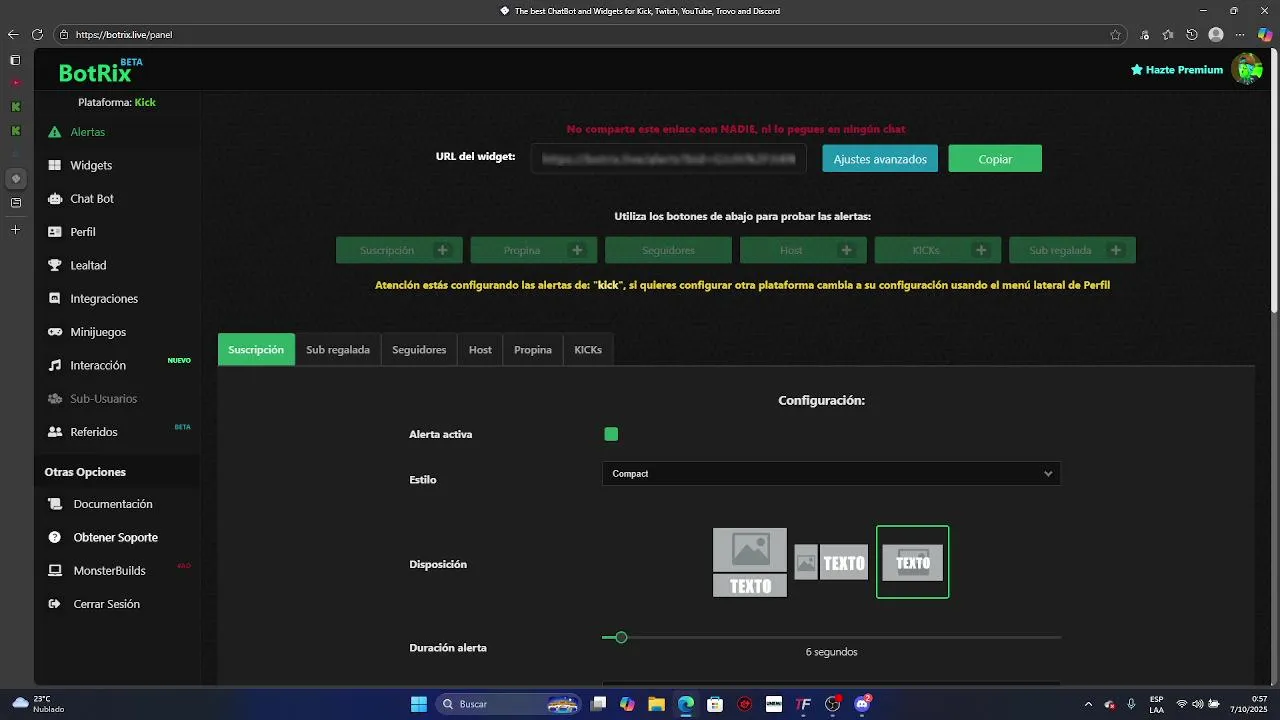1280x720 pixels.
Task: Click the Plataforma: Kick label
Action: (x=117, y=102)
